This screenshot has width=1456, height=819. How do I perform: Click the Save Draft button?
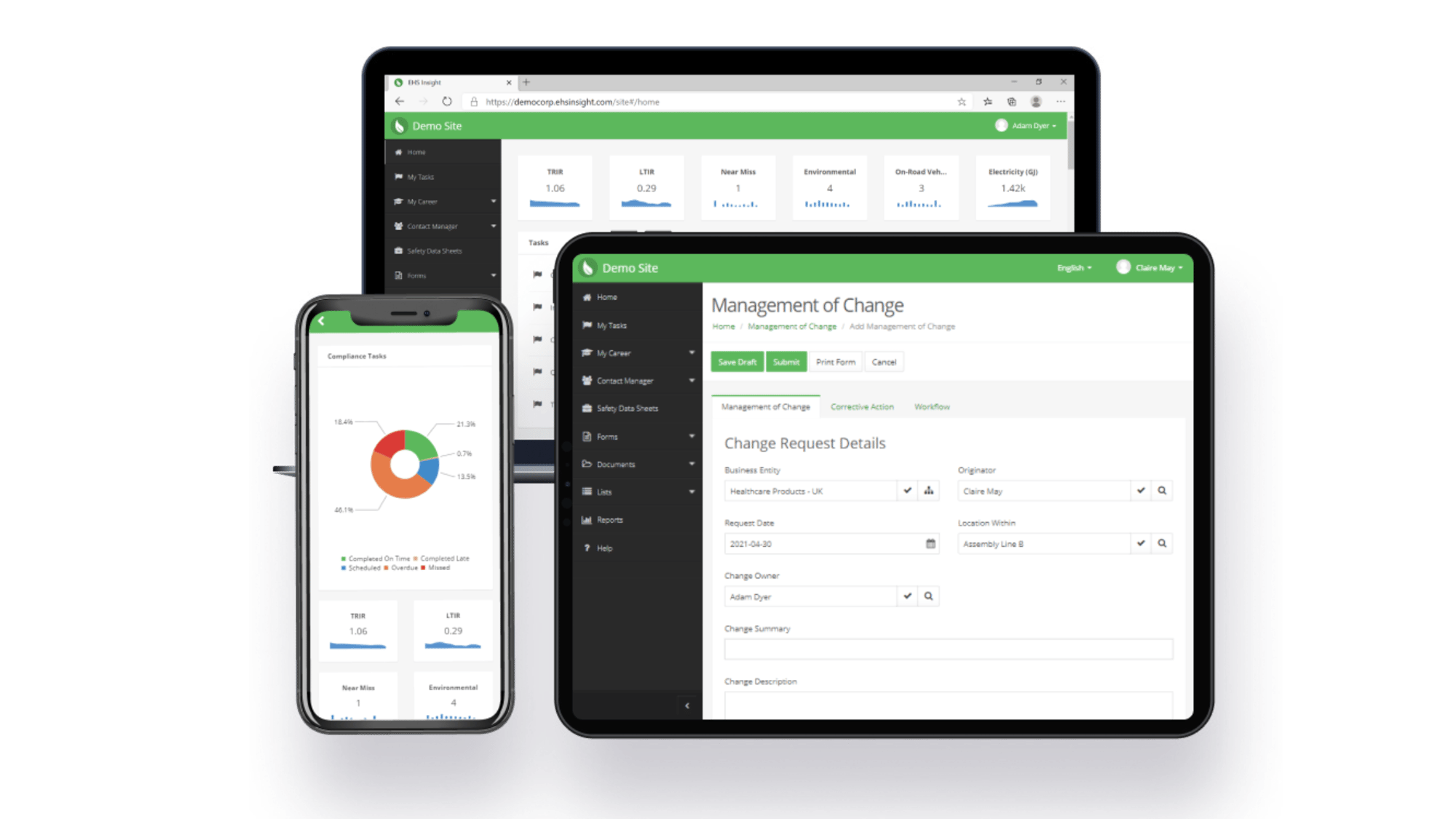coord(737,362)
